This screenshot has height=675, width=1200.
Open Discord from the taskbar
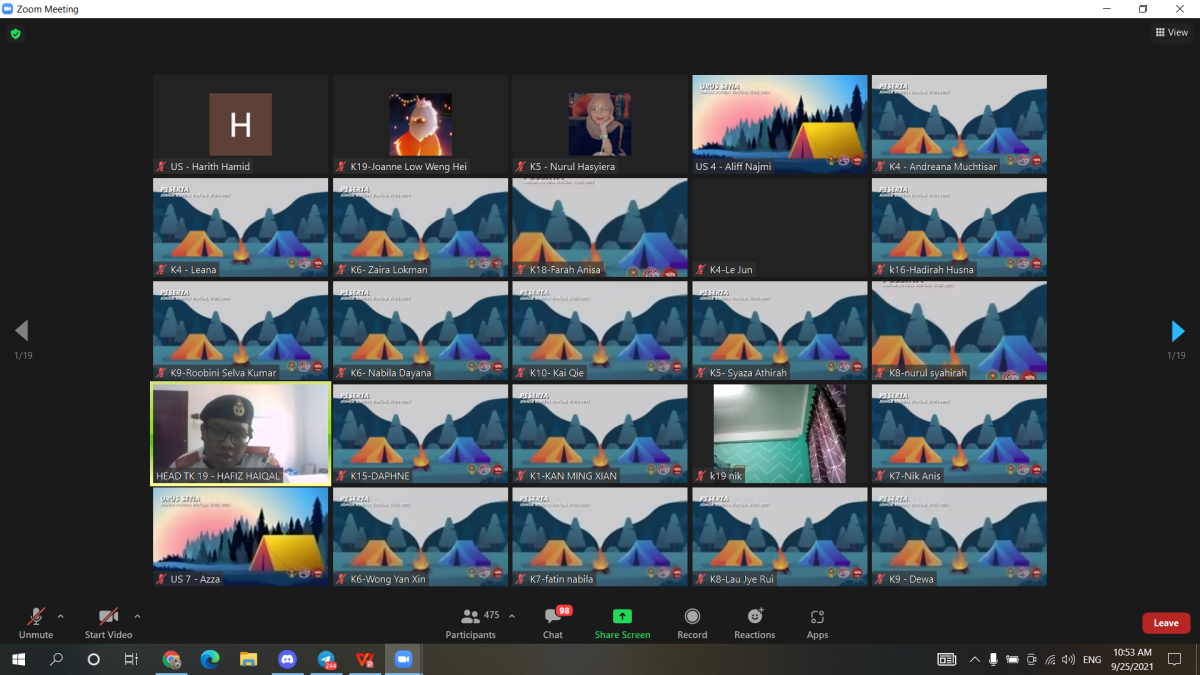click(x=288, y=659)
